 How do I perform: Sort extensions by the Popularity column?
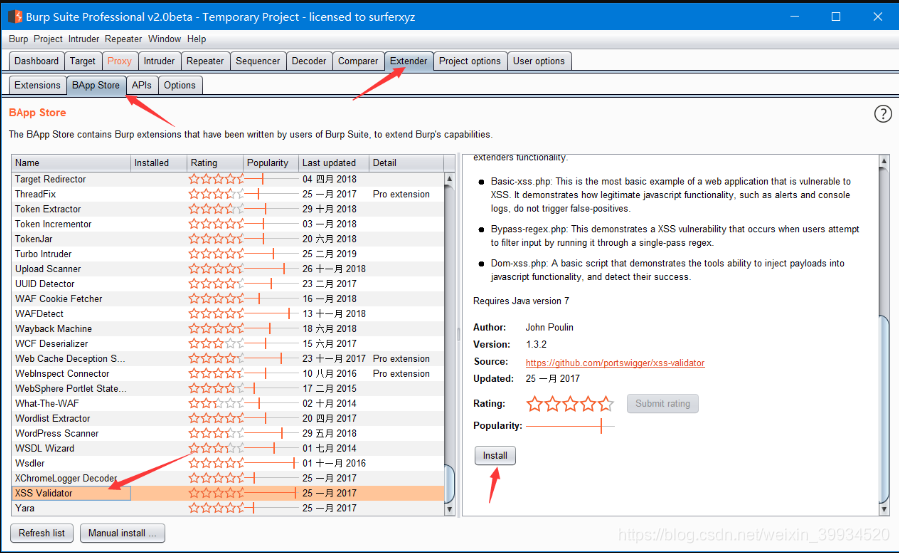tap(271, 163)
